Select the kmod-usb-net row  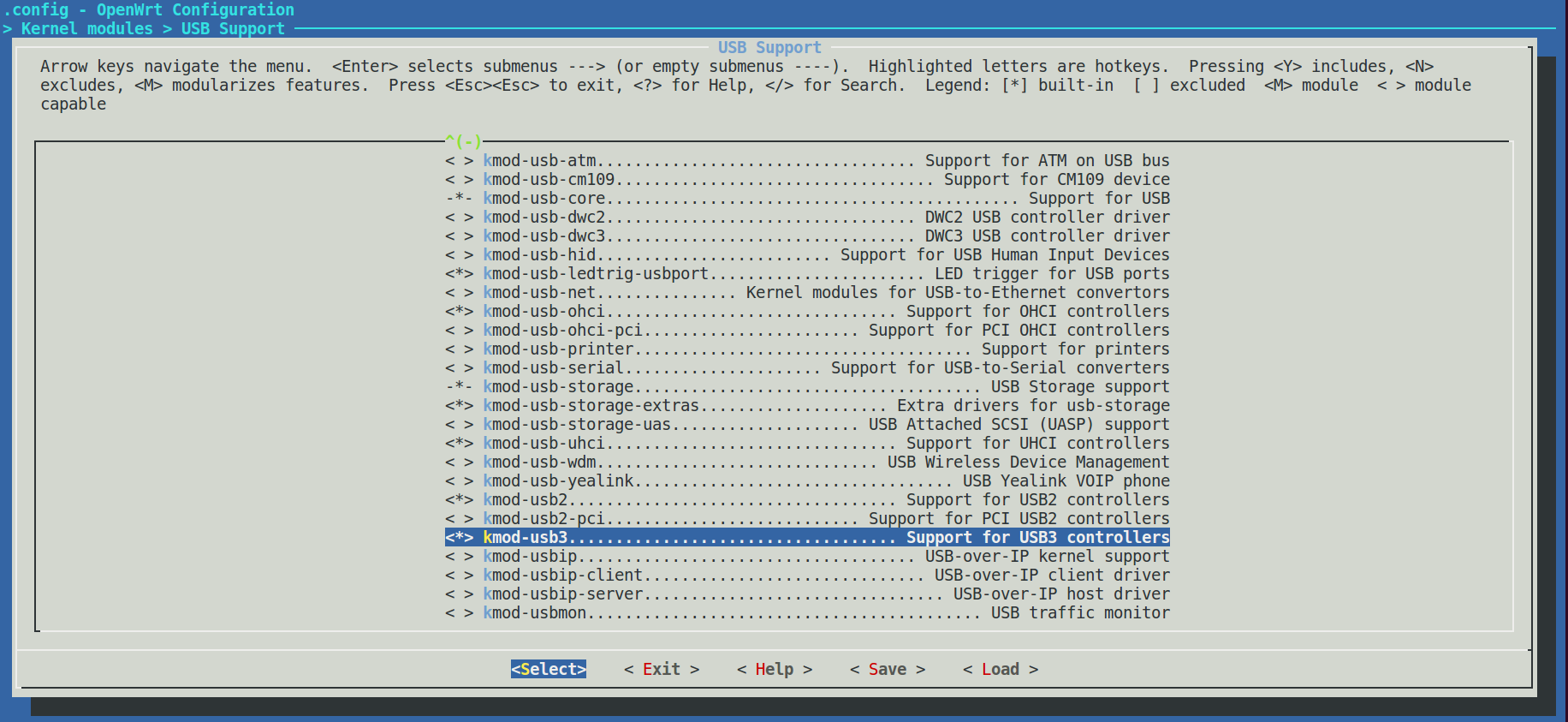pos(807,293)
